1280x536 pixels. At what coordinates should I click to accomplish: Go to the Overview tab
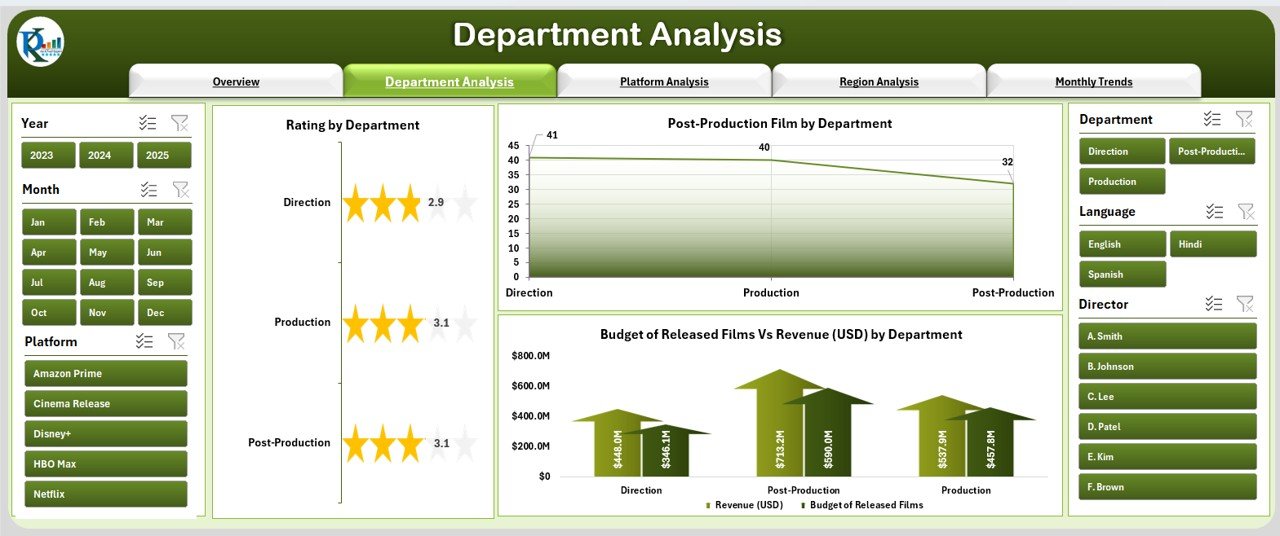pyautogui.click(x=236, y=82)
